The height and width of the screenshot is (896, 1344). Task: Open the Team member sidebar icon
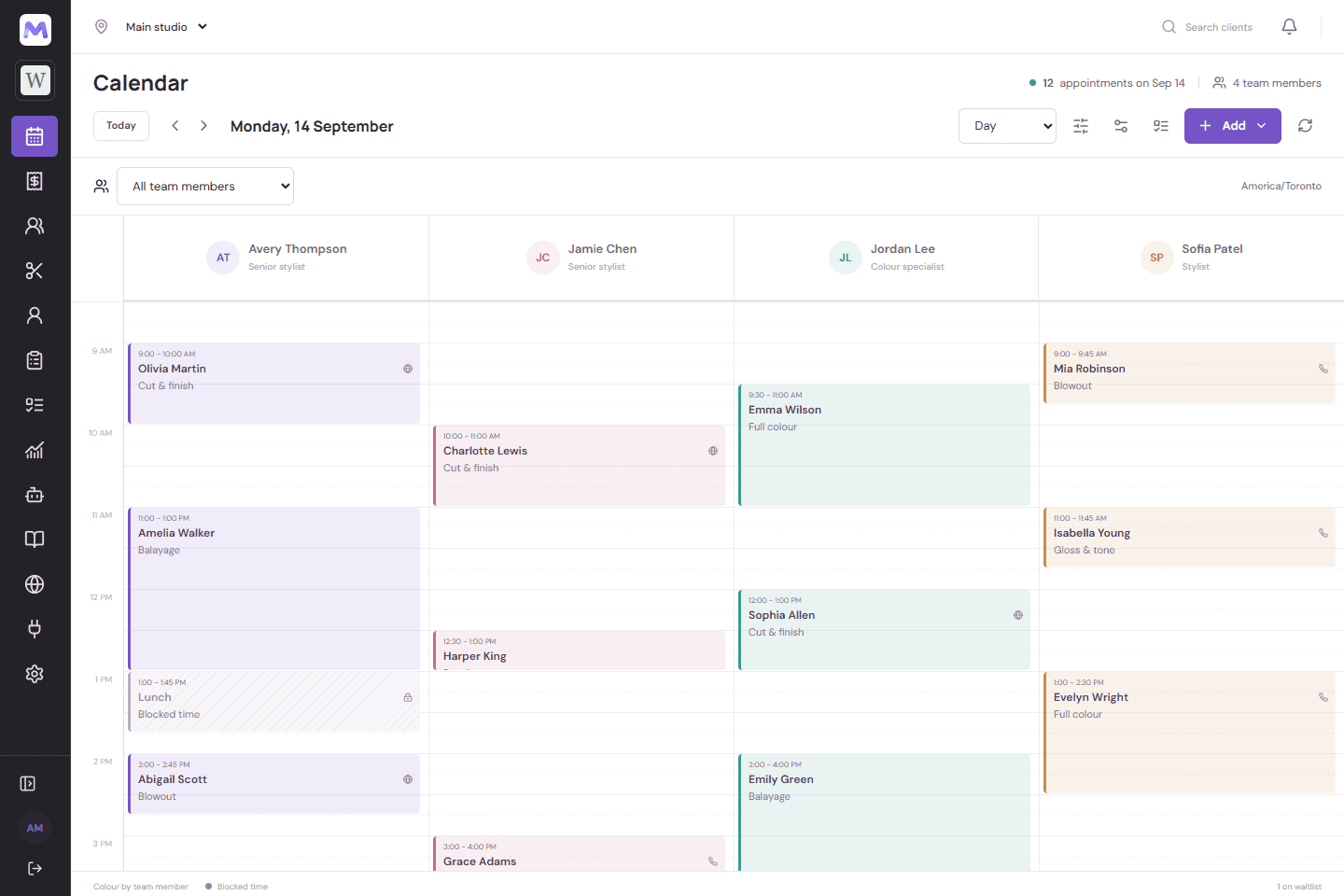tap(35, 315)
